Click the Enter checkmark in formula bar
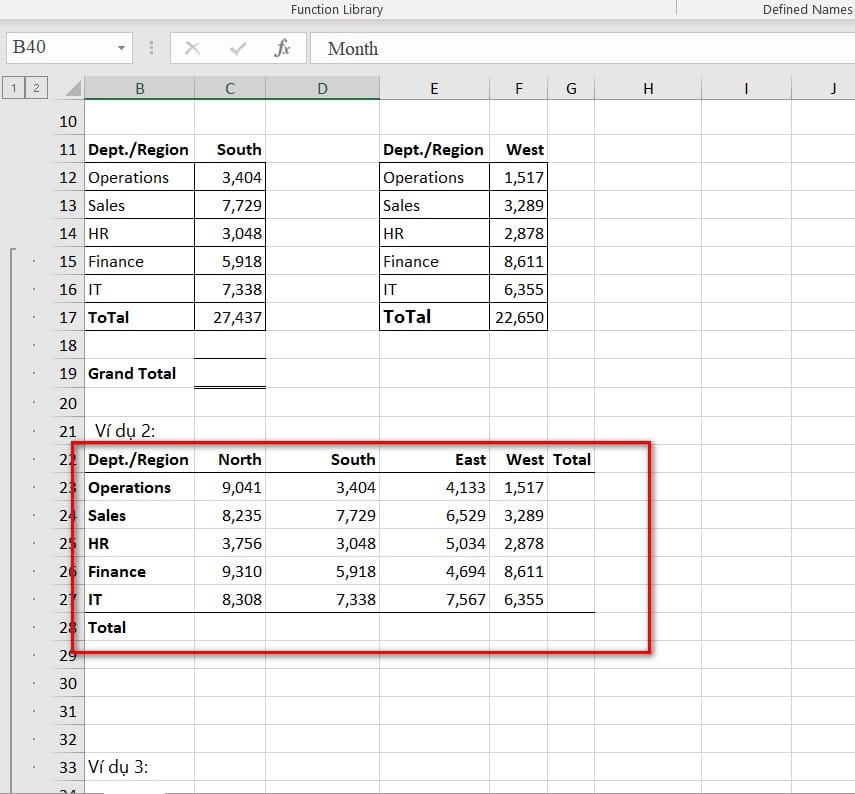The height and width of the screenshot is (794, 855). [238, 48]
